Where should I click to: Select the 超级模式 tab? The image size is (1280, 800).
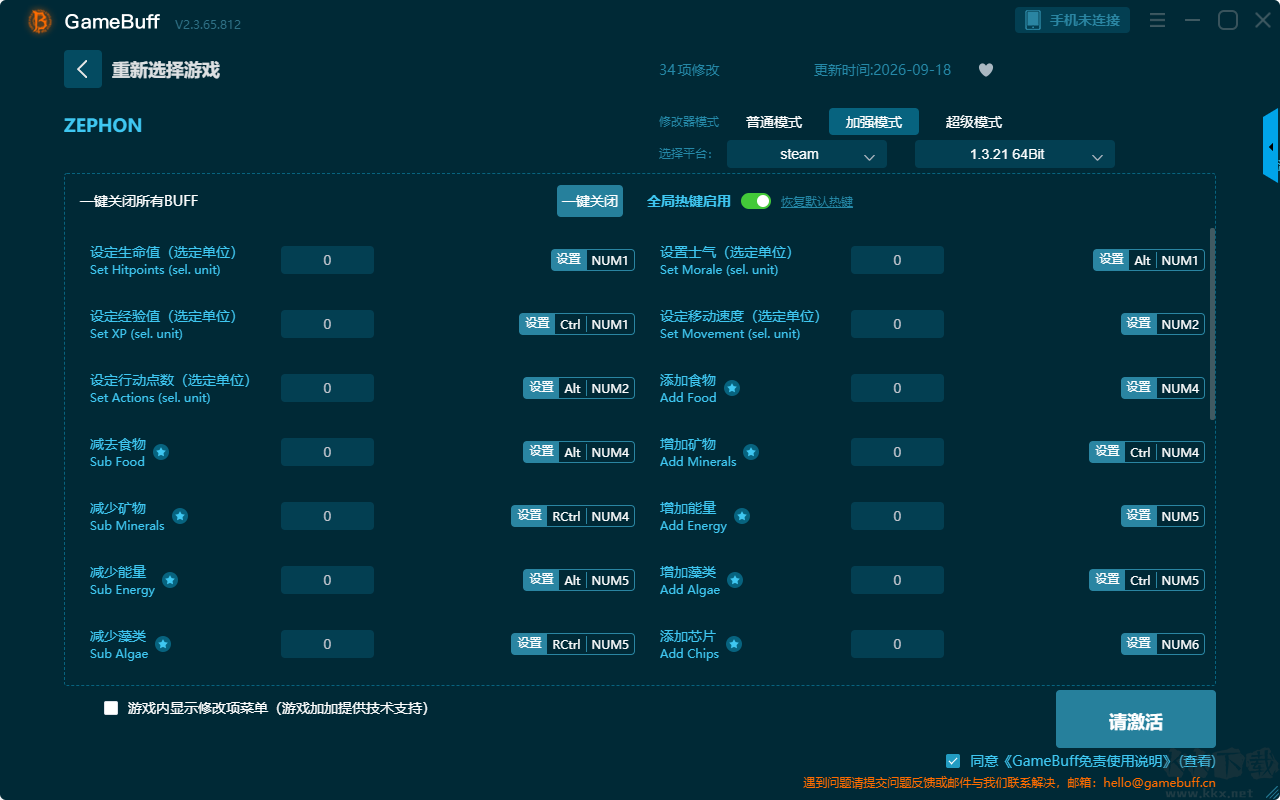(974, 122)
